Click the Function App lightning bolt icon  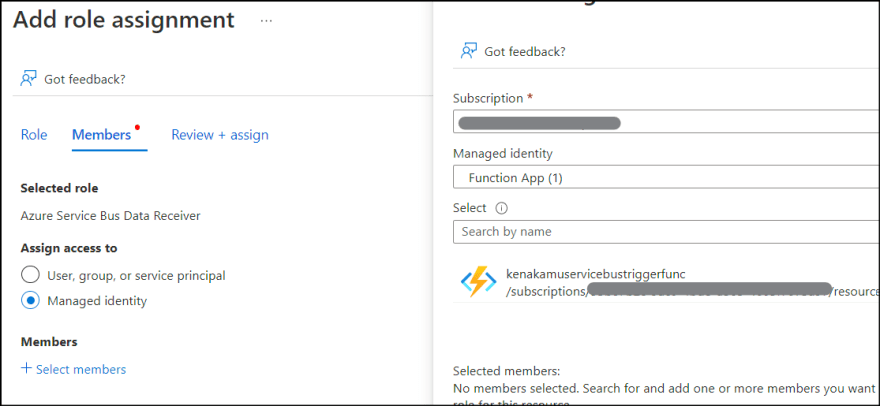pos(478,282)
